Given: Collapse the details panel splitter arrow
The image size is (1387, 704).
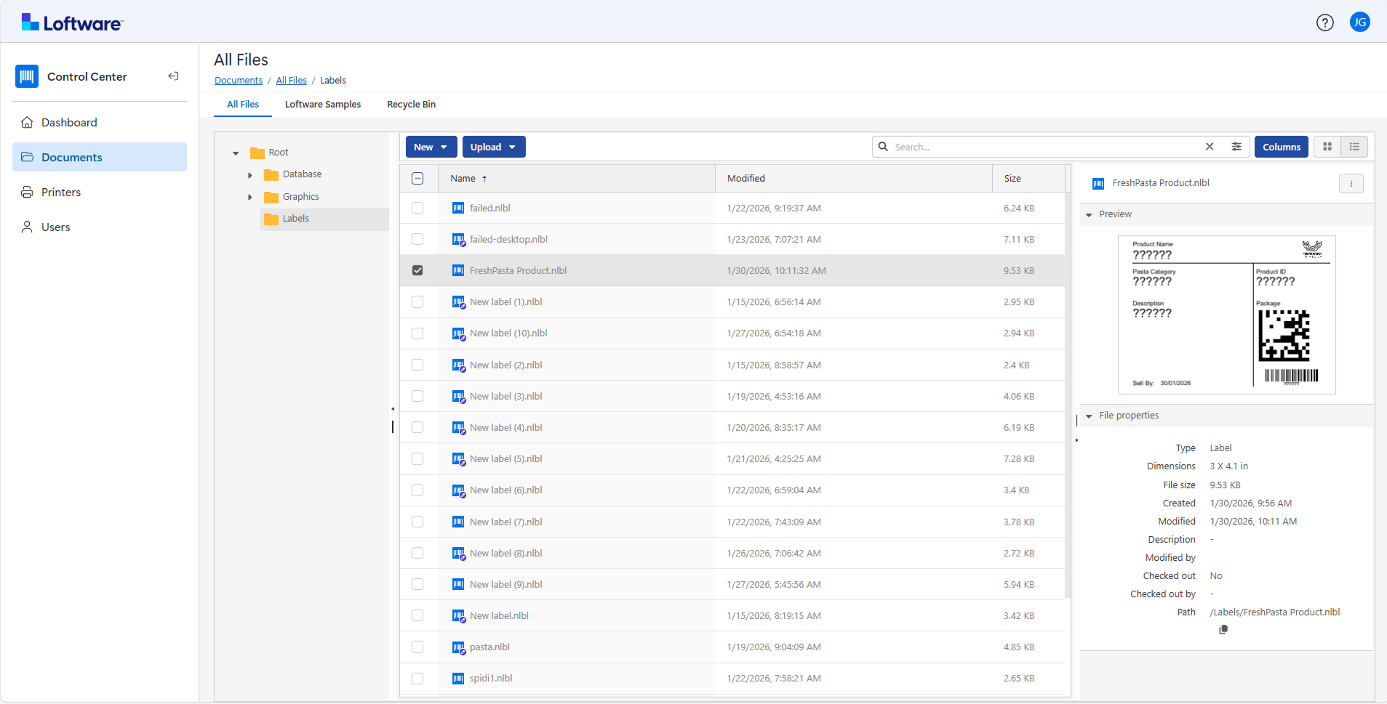Looking at the screenshot, I should click(x=1076, y=440).
